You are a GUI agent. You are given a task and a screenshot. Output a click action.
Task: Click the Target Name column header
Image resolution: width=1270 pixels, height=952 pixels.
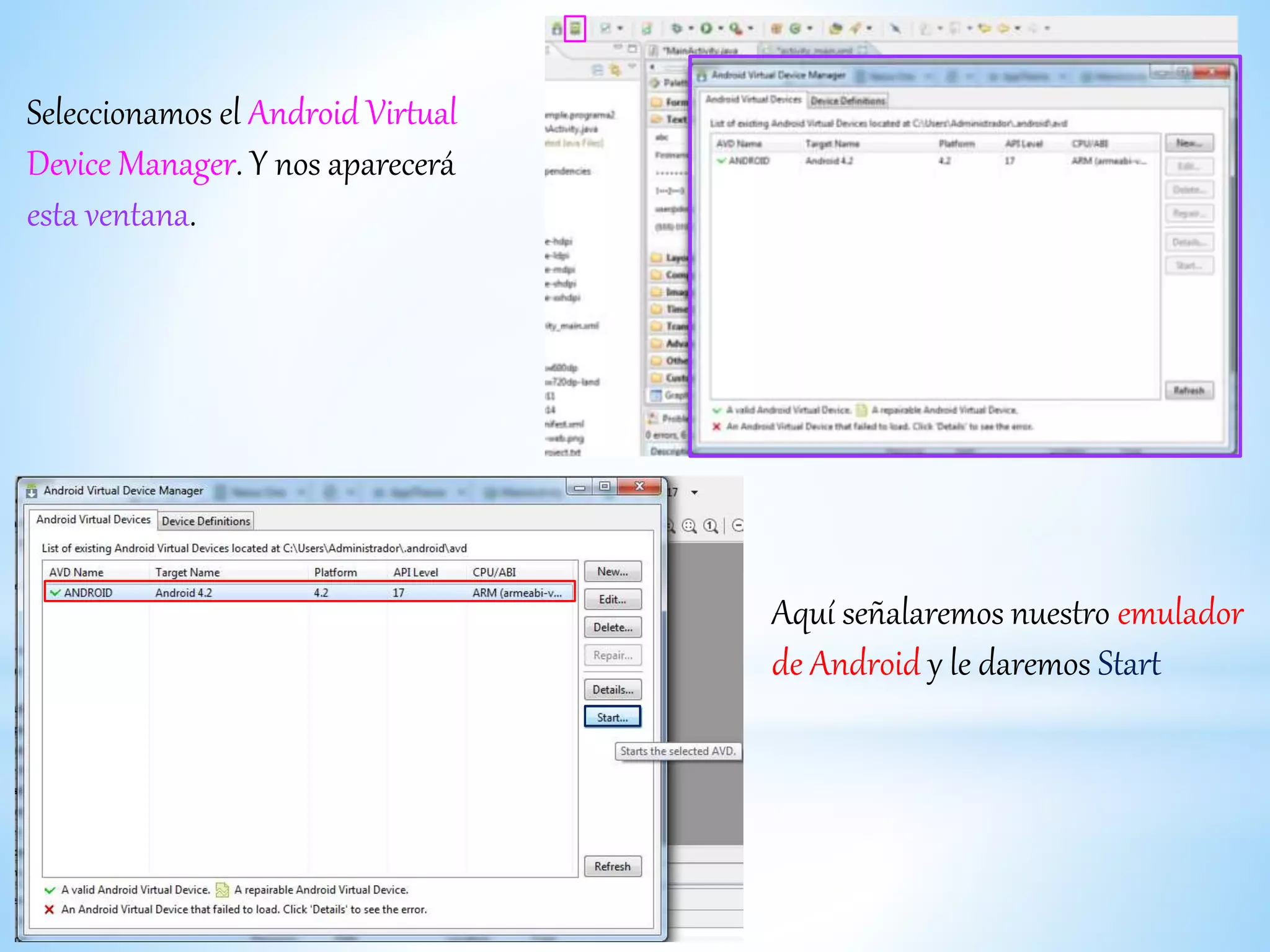tap(229, 572)
